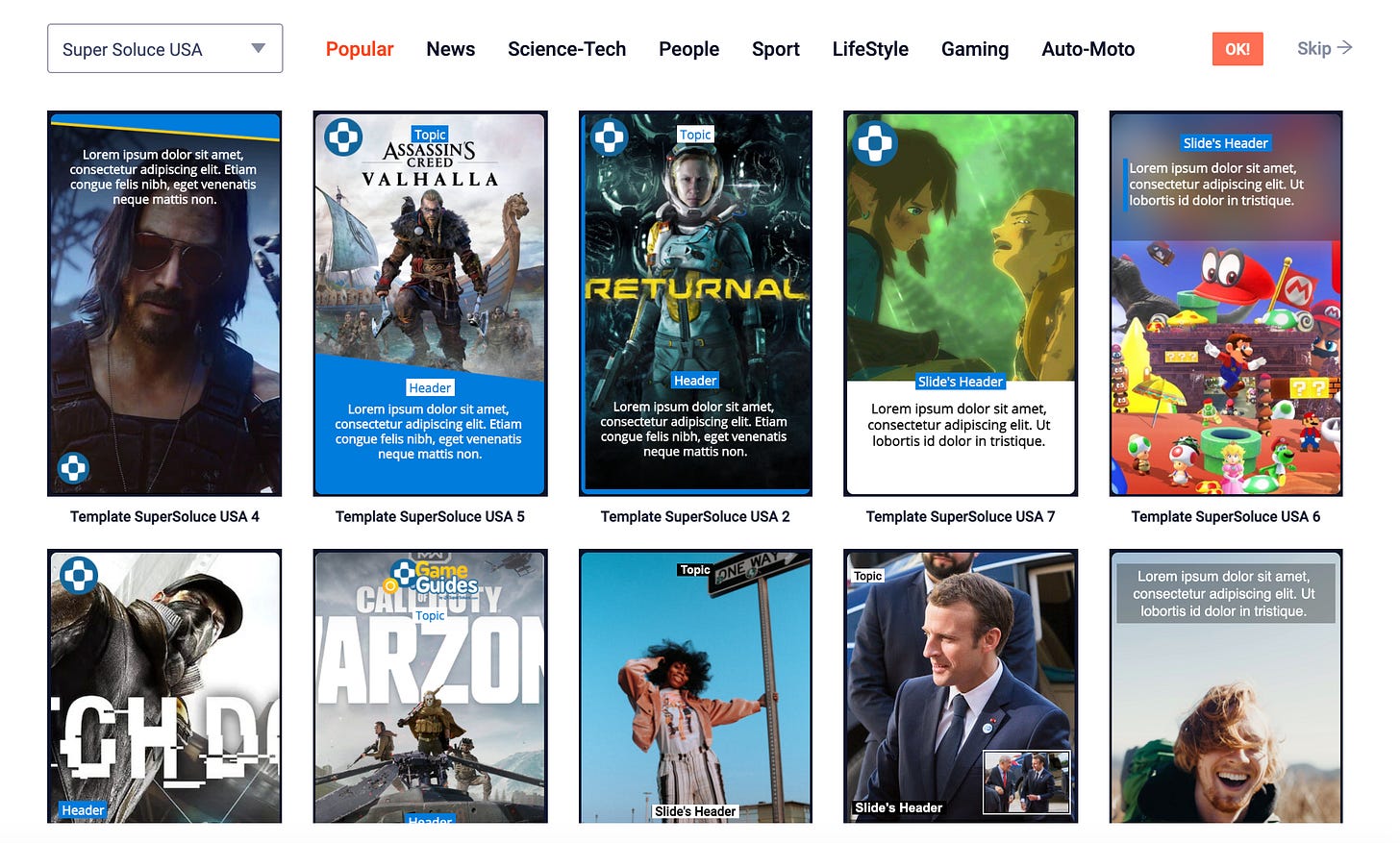This screenshot has height=843, width=1400.
Task: Switch to the News tab
Action: click(x=450, y=49)
